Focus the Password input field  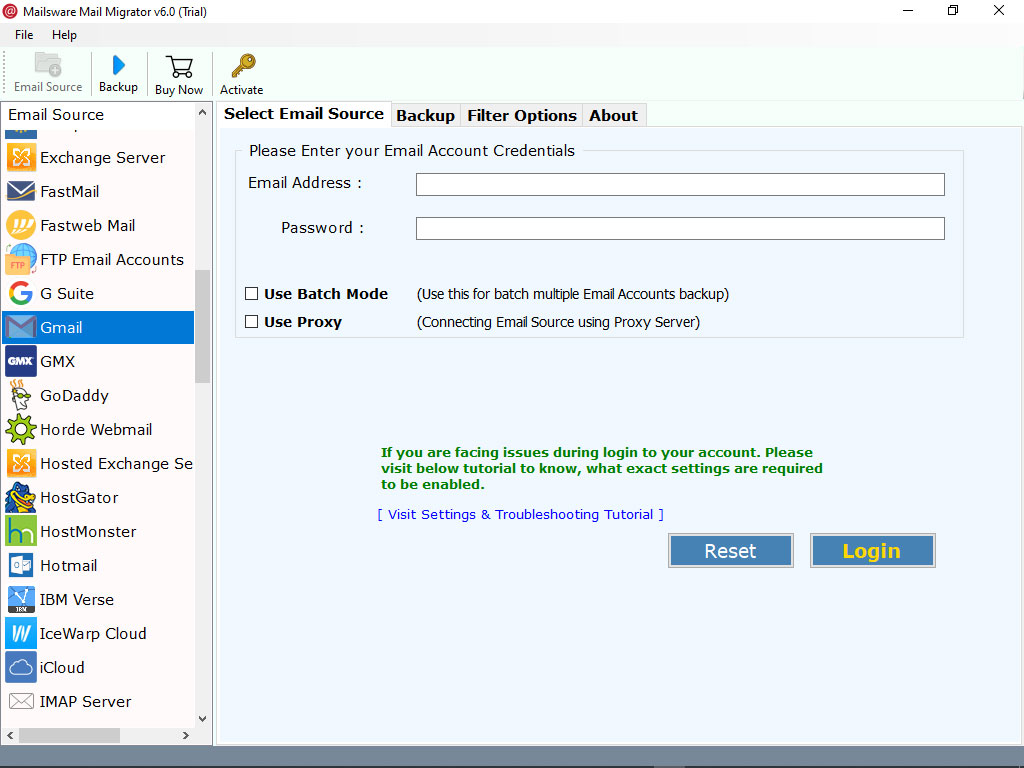pyautogui.click(x=680, y=229)
